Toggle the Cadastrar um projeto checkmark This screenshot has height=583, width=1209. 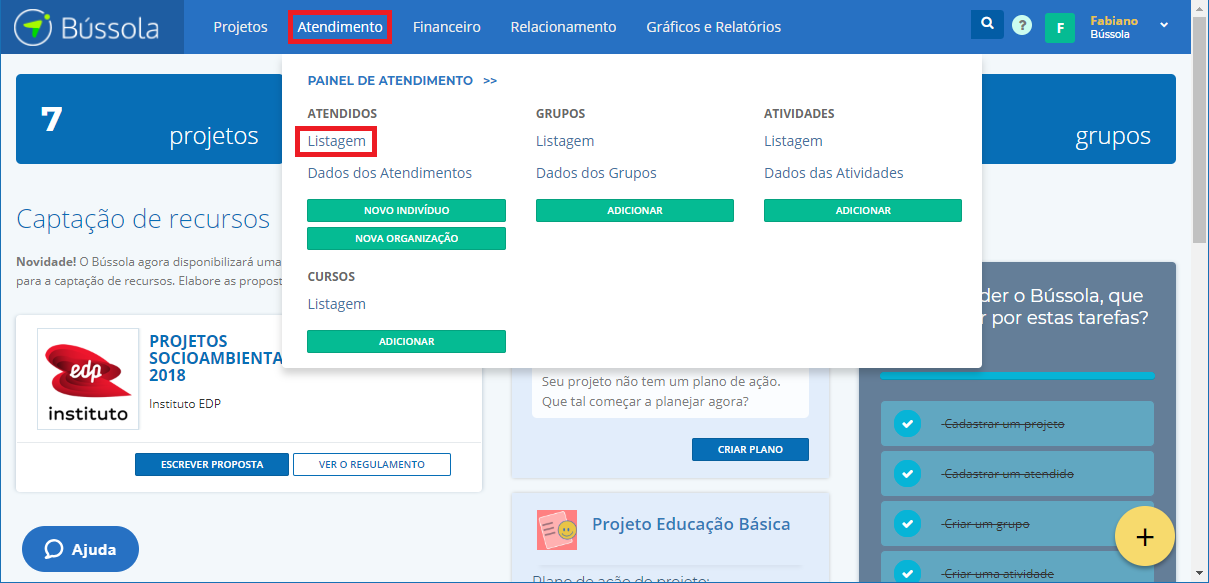[x=906, y=424]
